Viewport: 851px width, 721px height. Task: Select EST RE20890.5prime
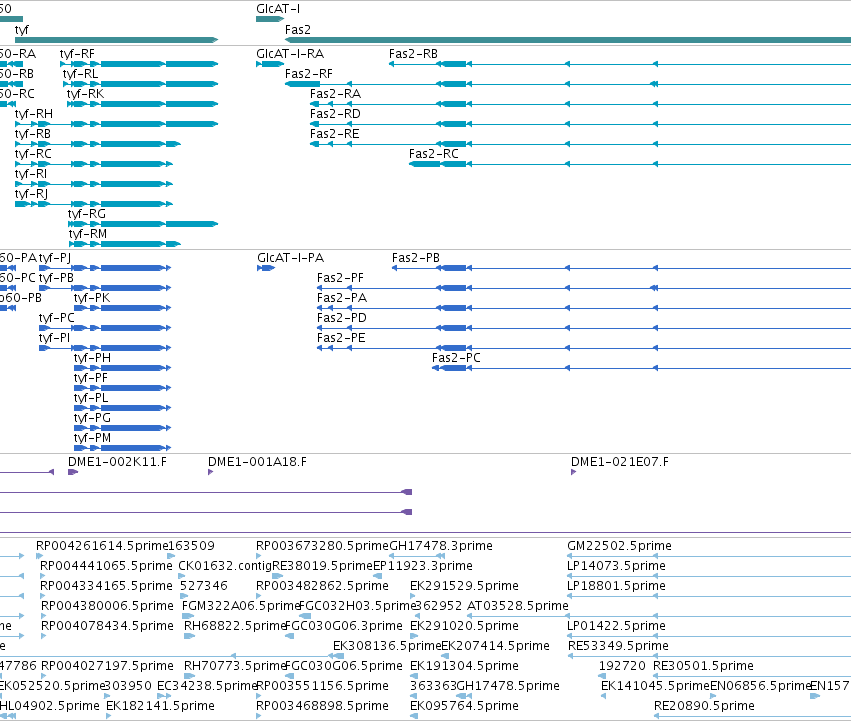point(752,716)
